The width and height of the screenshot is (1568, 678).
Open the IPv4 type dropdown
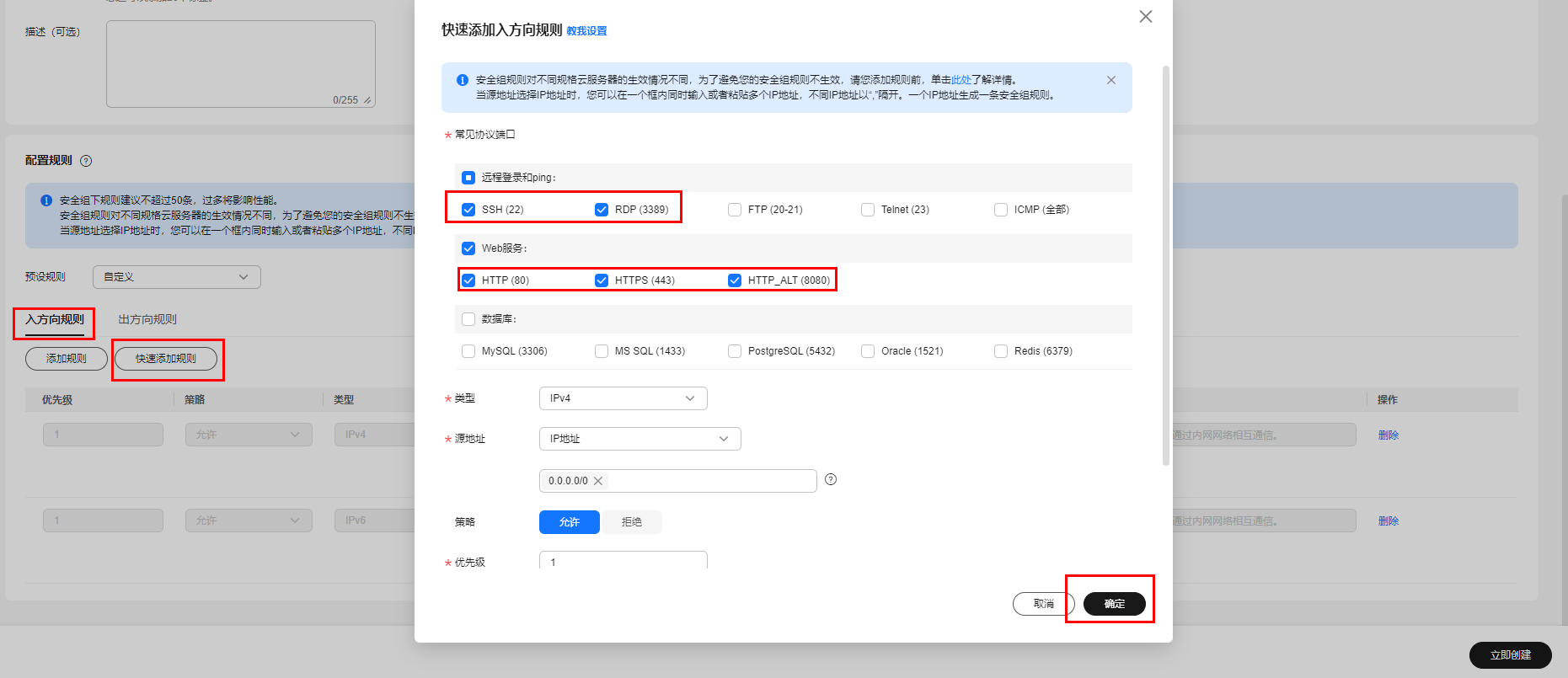click(623, 398)
